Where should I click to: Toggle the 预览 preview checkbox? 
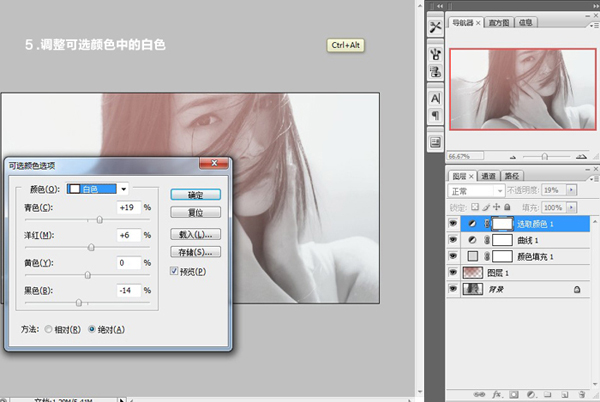tap(174, 271)
